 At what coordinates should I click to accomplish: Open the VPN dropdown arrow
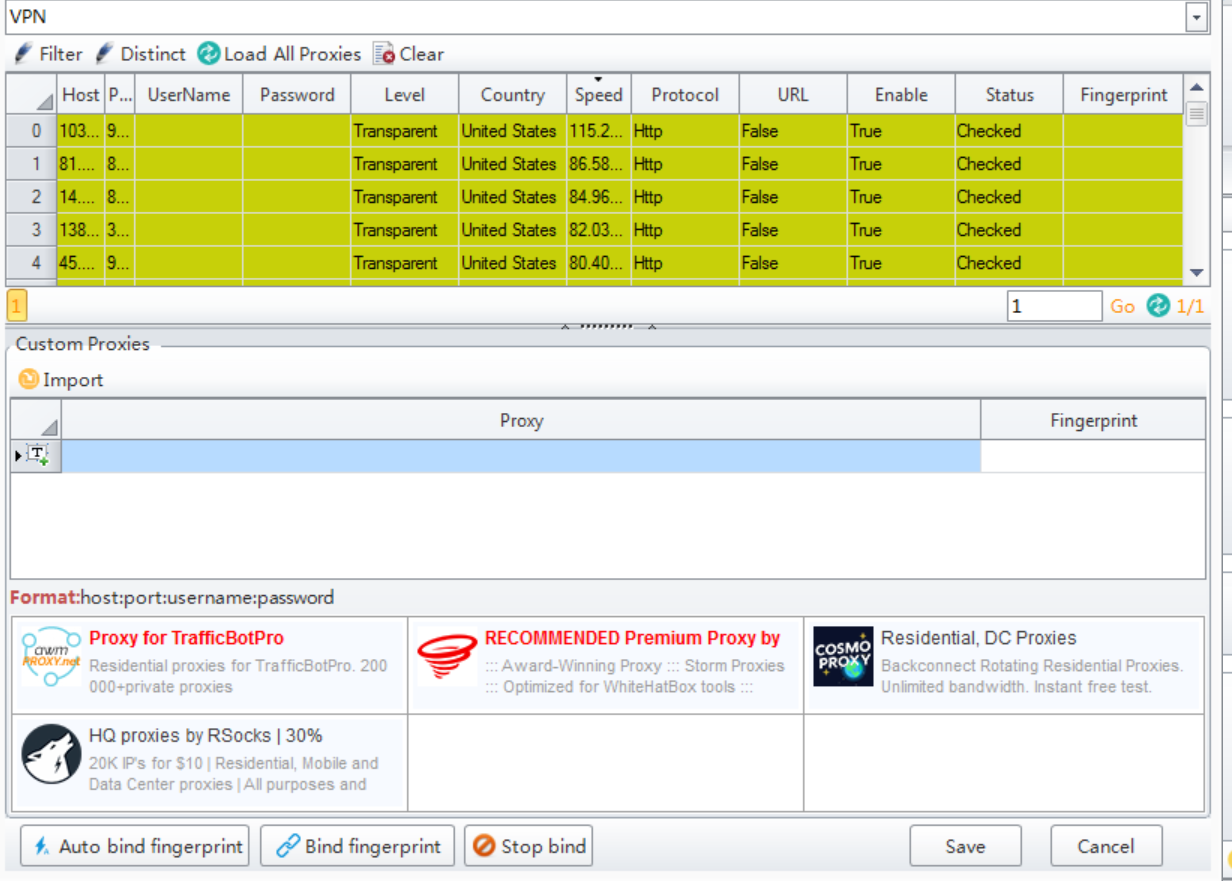[x=1196, y=17]
